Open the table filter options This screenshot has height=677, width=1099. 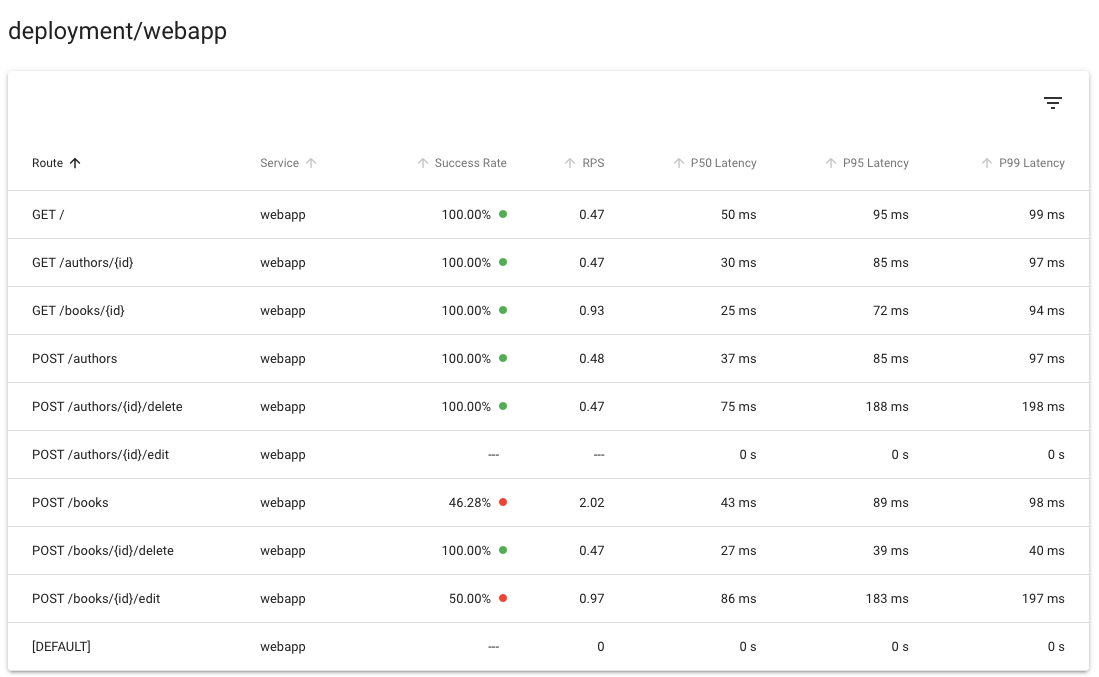(x=1052, y=102)
